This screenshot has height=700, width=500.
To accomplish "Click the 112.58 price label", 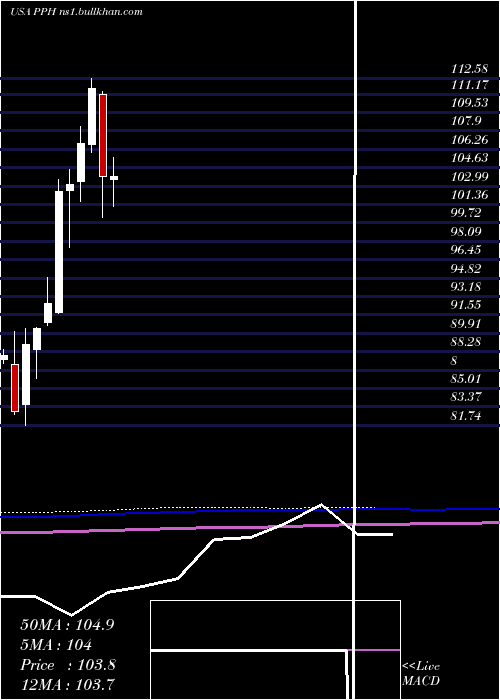I will pos(470,69).
